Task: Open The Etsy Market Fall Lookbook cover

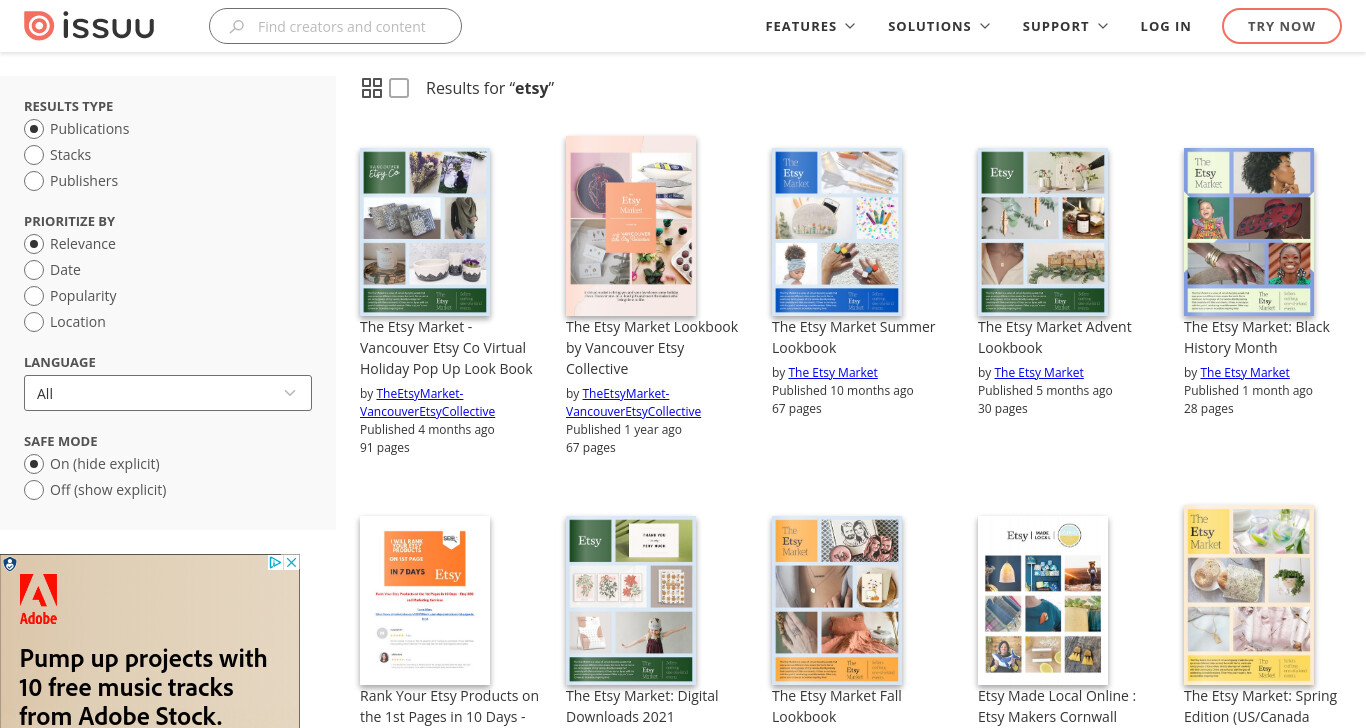Action: (837, 601)
